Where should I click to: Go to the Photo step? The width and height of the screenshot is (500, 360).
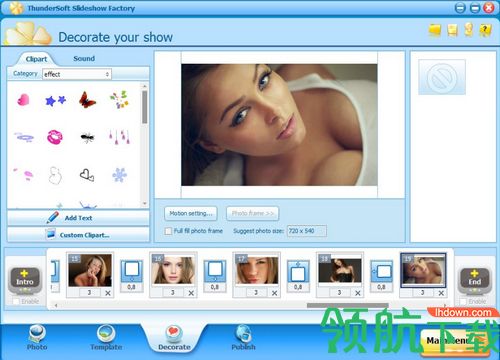click(x=37, y=337)
